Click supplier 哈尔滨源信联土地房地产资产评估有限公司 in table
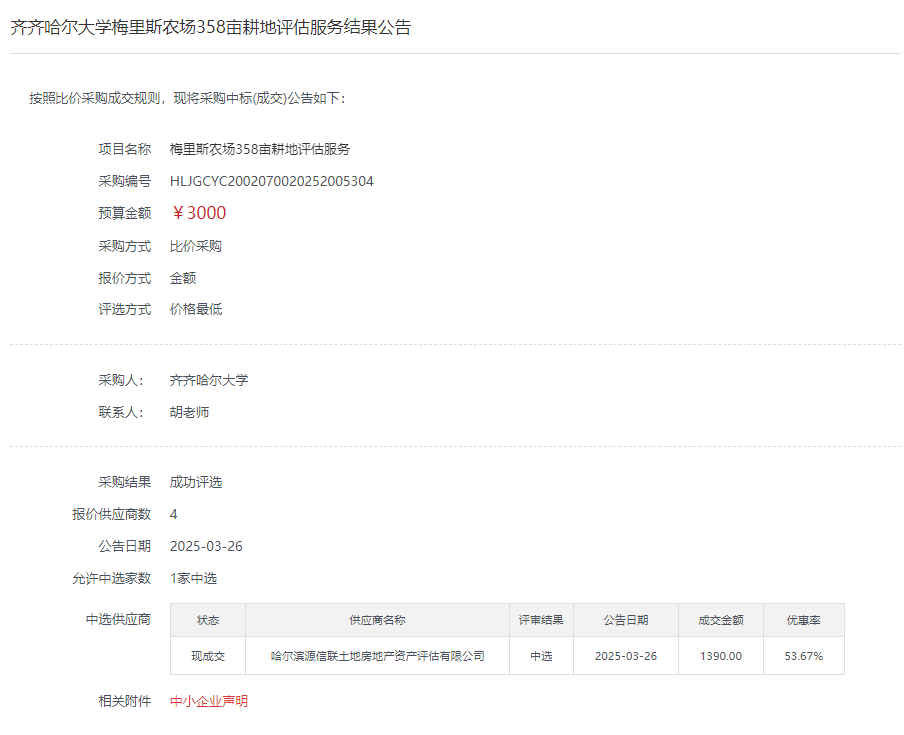 pos(377,656)
